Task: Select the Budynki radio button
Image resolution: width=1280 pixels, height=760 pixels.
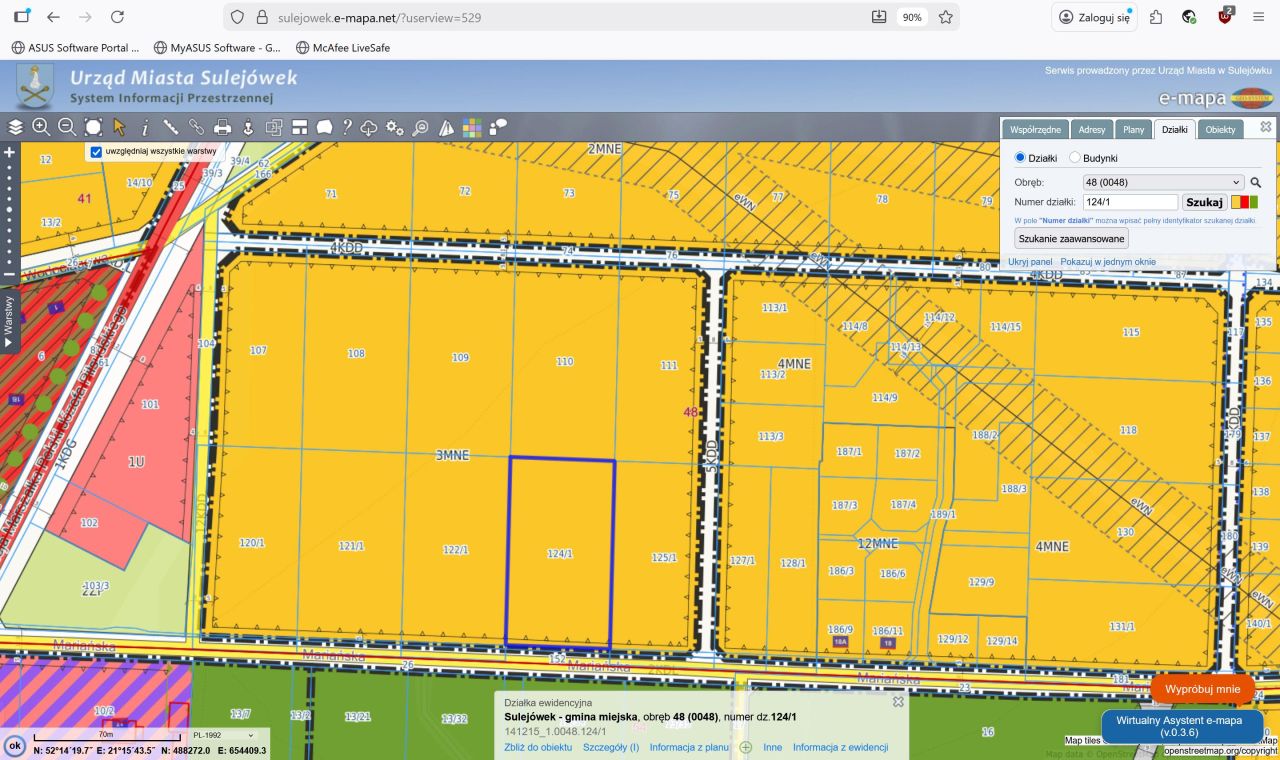Action: (1075, 158)
